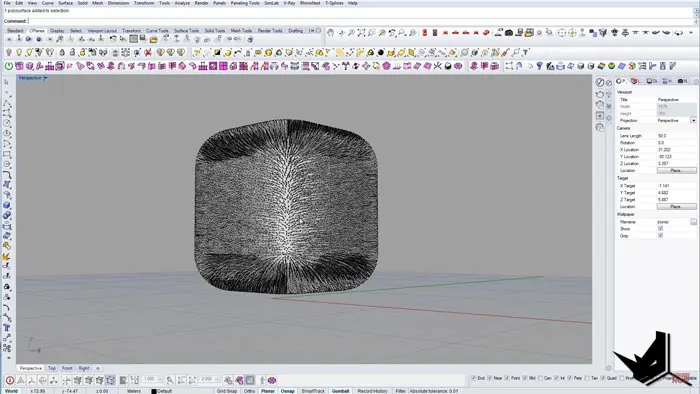
Task: Toggle the End osnap checkbox
Action: 474,378
